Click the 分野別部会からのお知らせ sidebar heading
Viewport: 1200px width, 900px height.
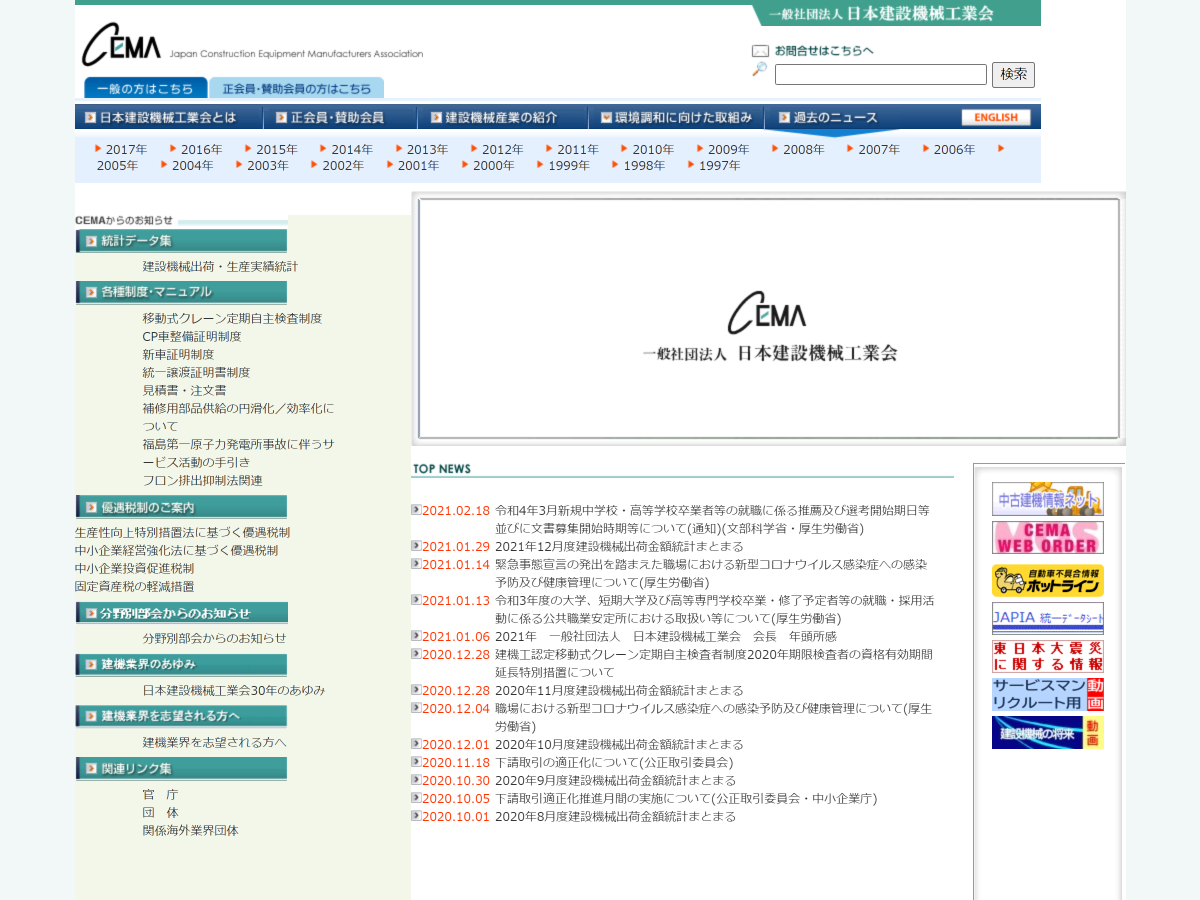tap(181, 613)
